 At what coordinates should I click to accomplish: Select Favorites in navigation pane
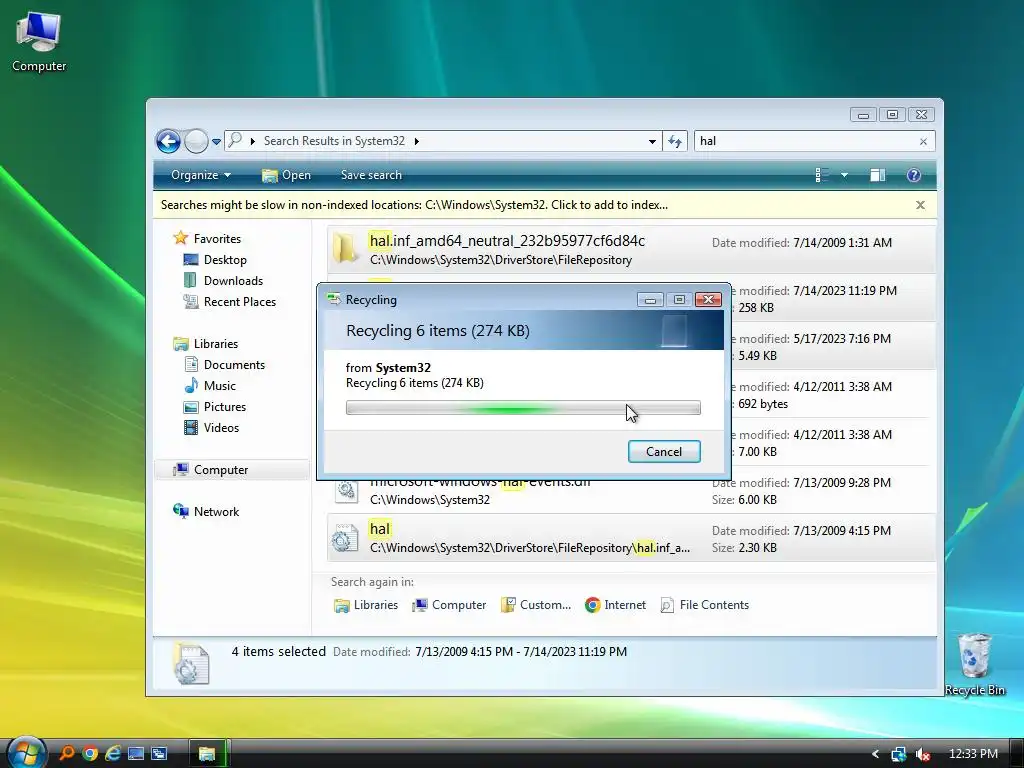click(x=207, y=238)
